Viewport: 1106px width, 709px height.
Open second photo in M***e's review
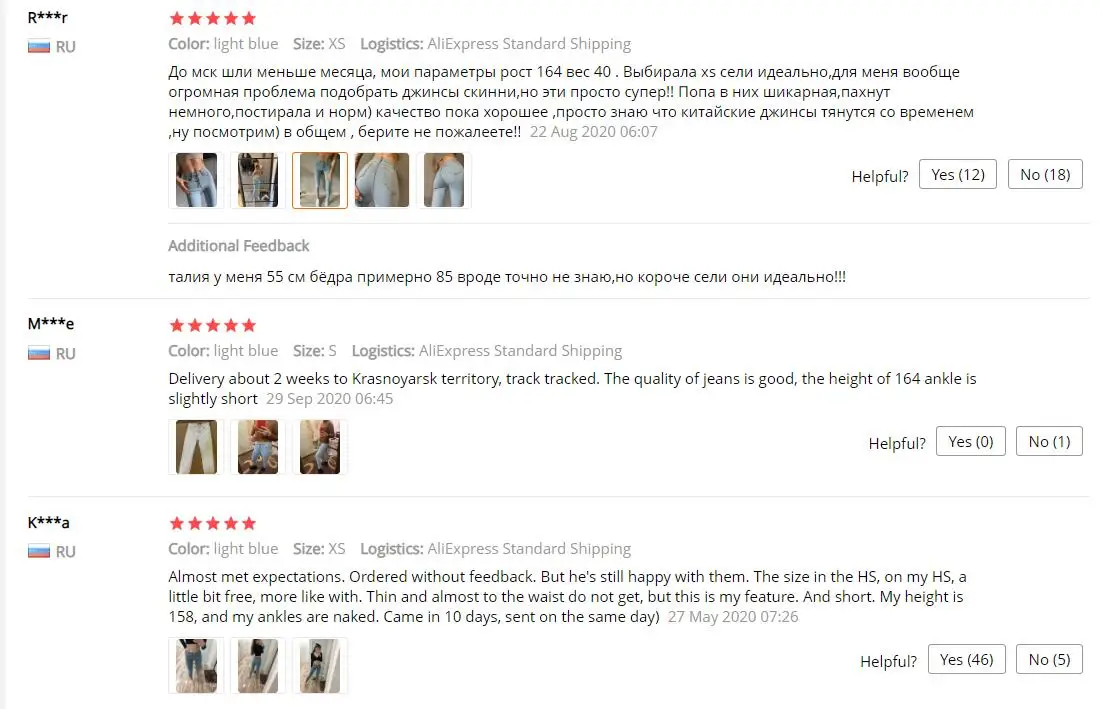258,447
